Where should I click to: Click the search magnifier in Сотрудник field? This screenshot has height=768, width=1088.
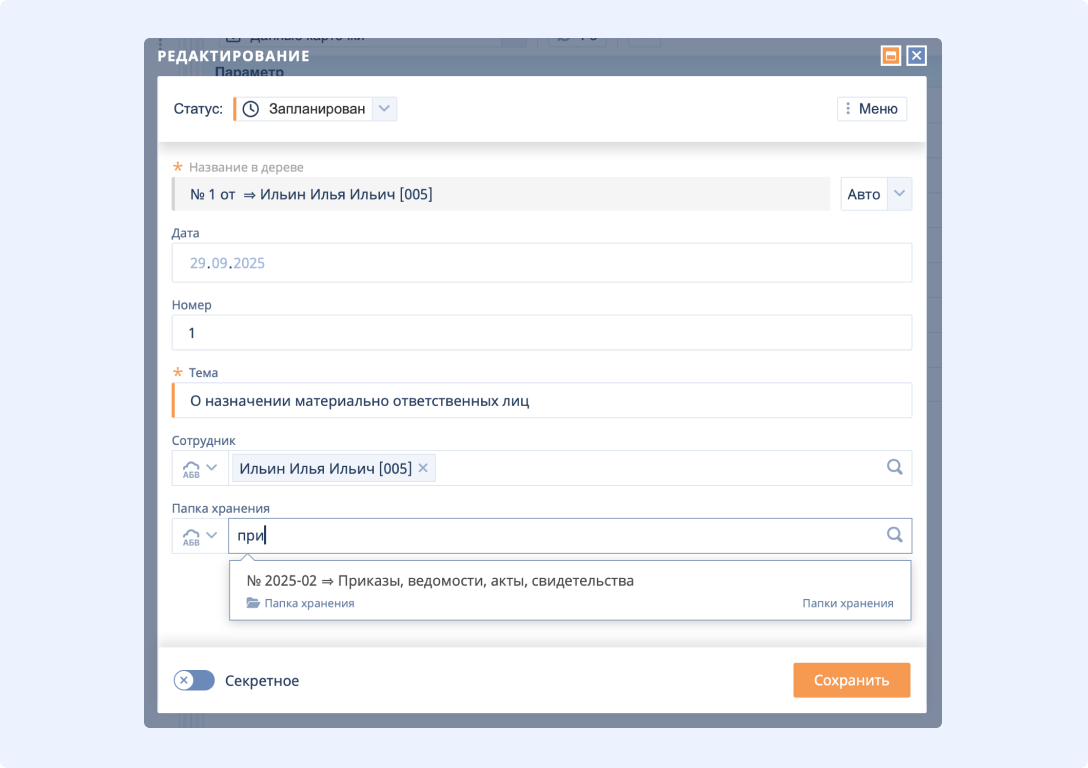point(894,467)
